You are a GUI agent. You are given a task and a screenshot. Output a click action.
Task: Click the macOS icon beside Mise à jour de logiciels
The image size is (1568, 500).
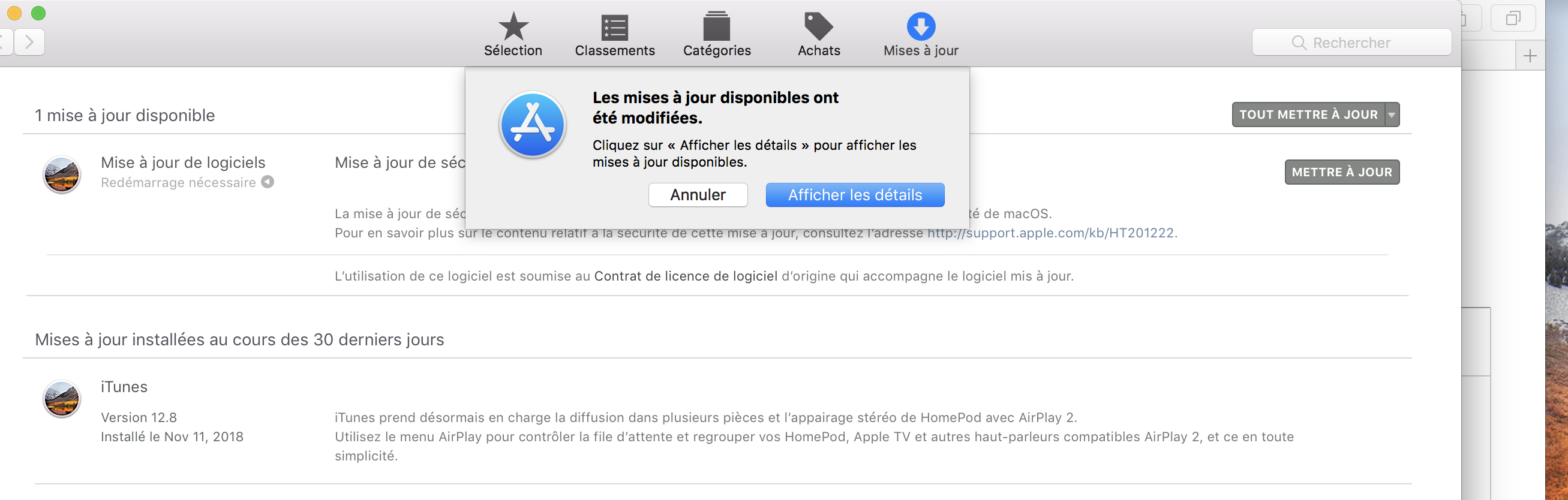click(61, 174)
